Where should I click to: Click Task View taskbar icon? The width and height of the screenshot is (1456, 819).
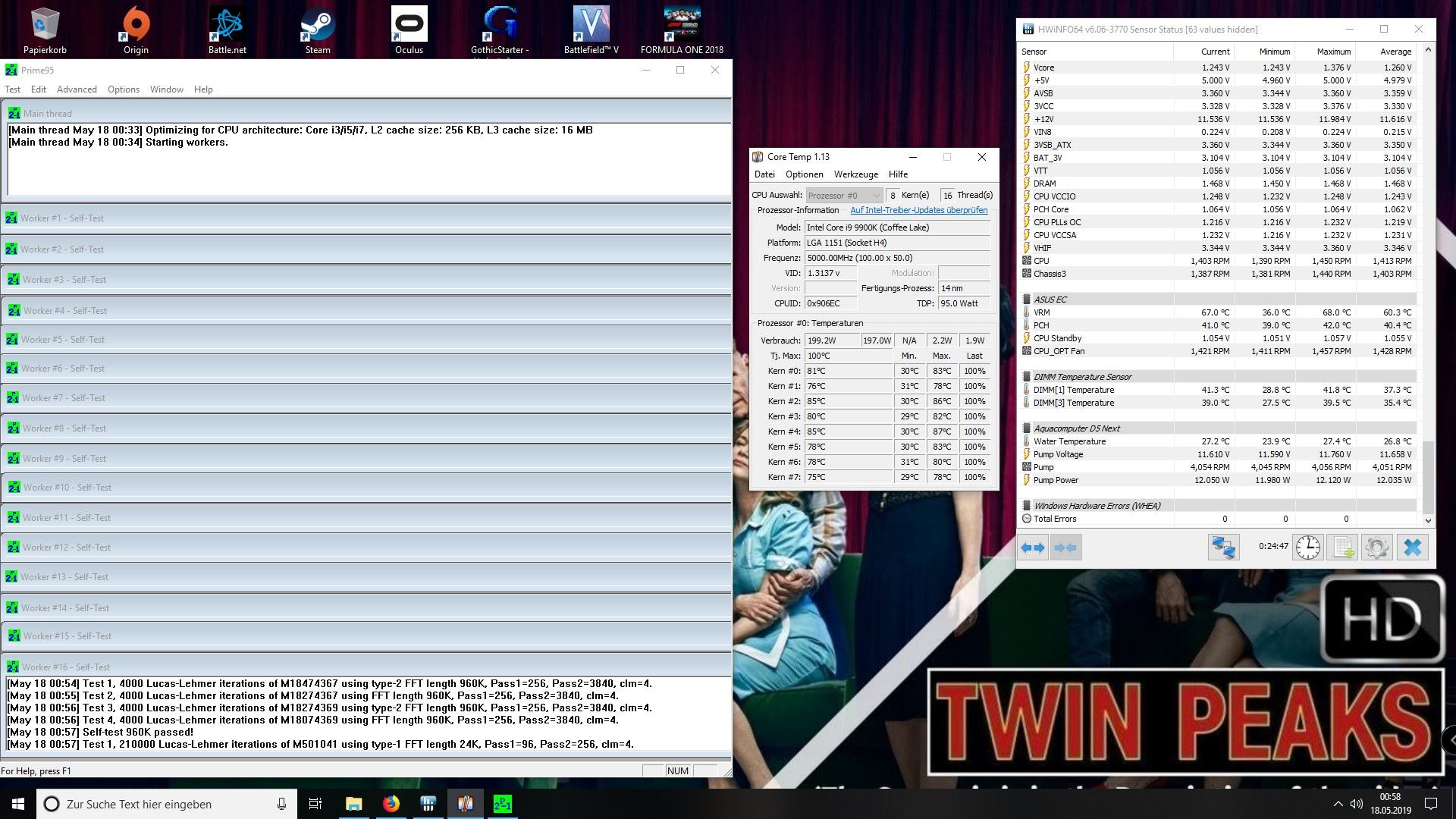315,804
